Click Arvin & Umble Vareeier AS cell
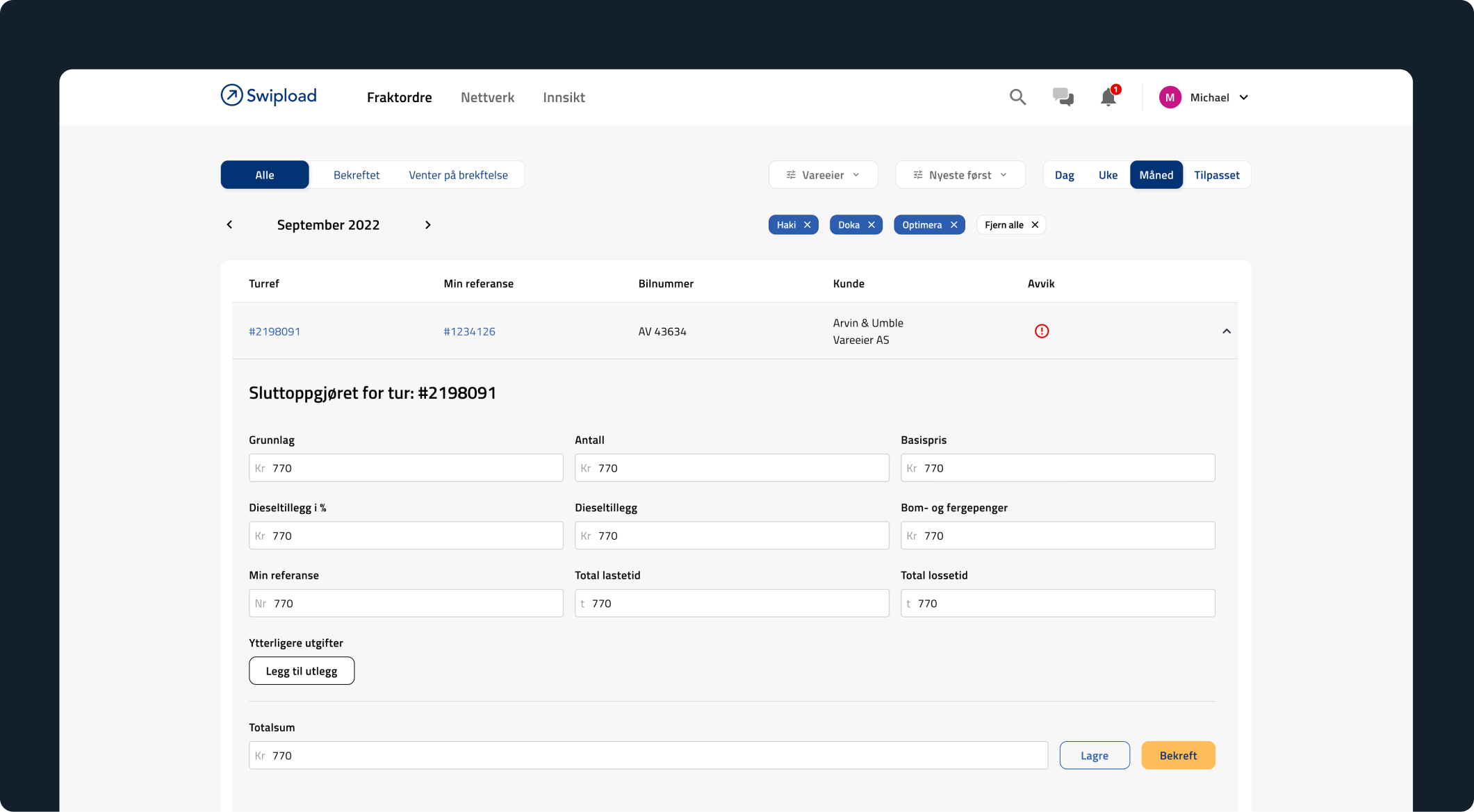The height and width of the screenshot is (812, 1474). tap(868, 331)
